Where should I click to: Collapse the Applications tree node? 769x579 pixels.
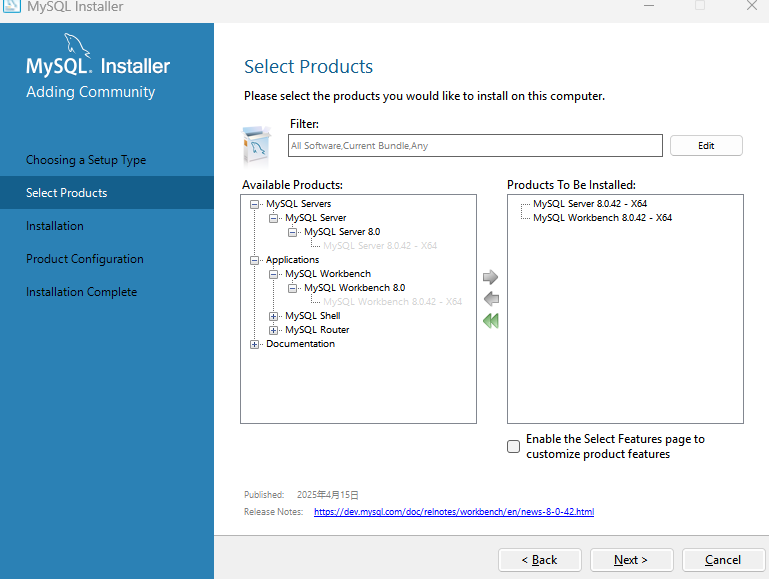(x=254, y=260)
